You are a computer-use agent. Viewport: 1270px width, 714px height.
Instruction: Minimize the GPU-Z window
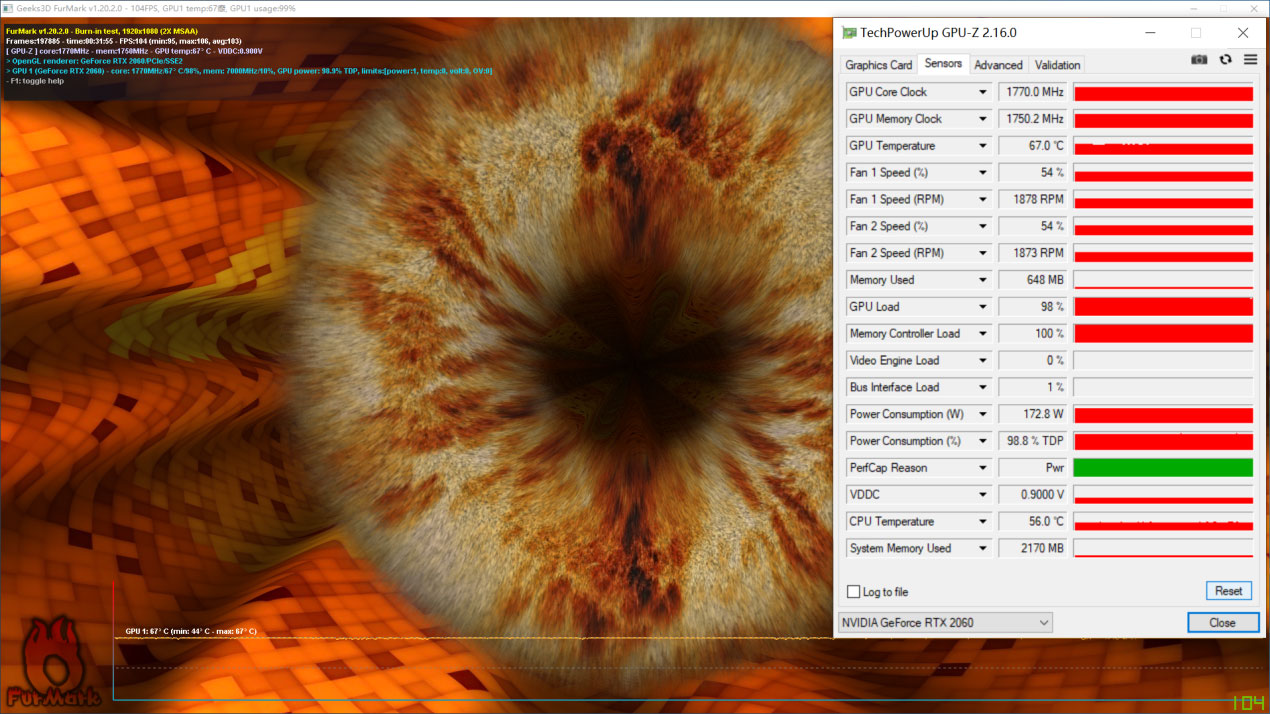(x=1148, y=33)
